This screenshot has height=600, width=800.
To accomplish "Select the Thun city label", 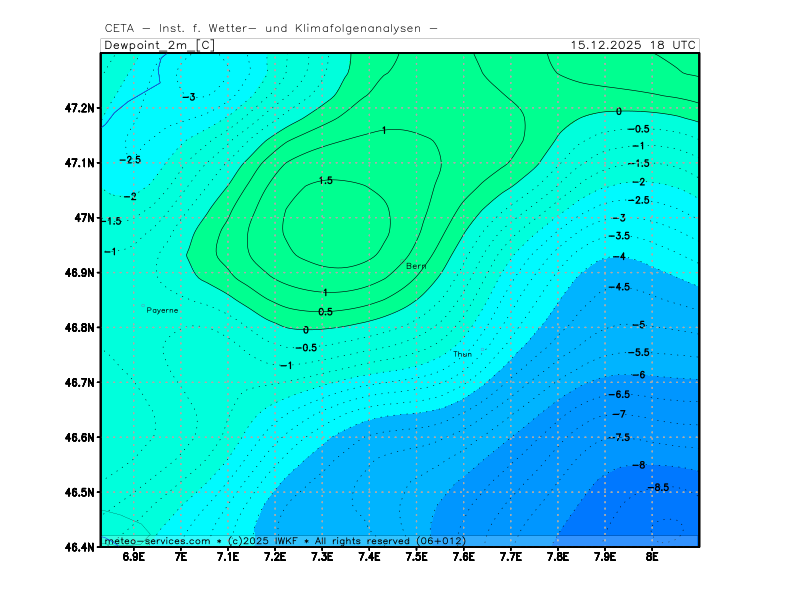I will 462,354.
